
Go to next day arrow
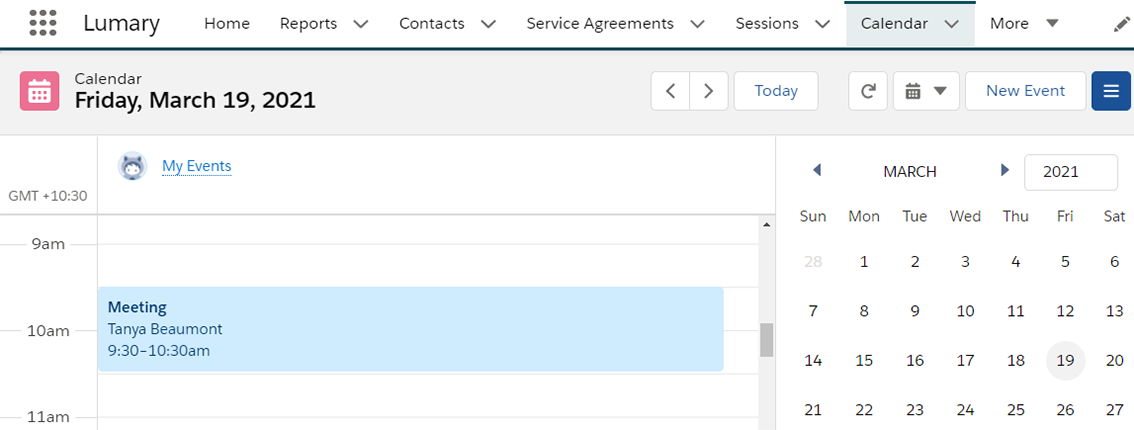(x=709, y=91)
